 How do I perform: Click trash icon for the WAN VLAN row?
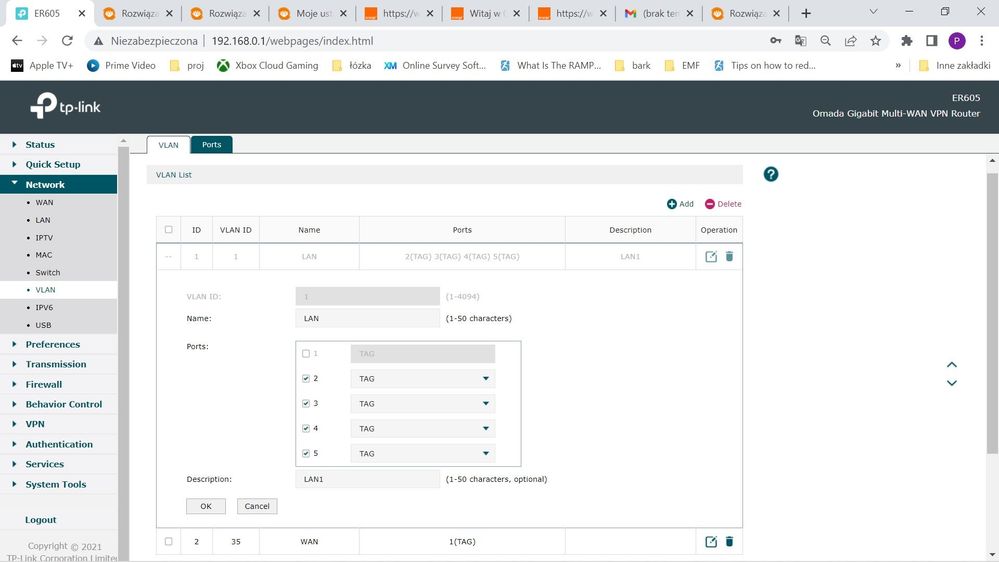tap(729, 542)
